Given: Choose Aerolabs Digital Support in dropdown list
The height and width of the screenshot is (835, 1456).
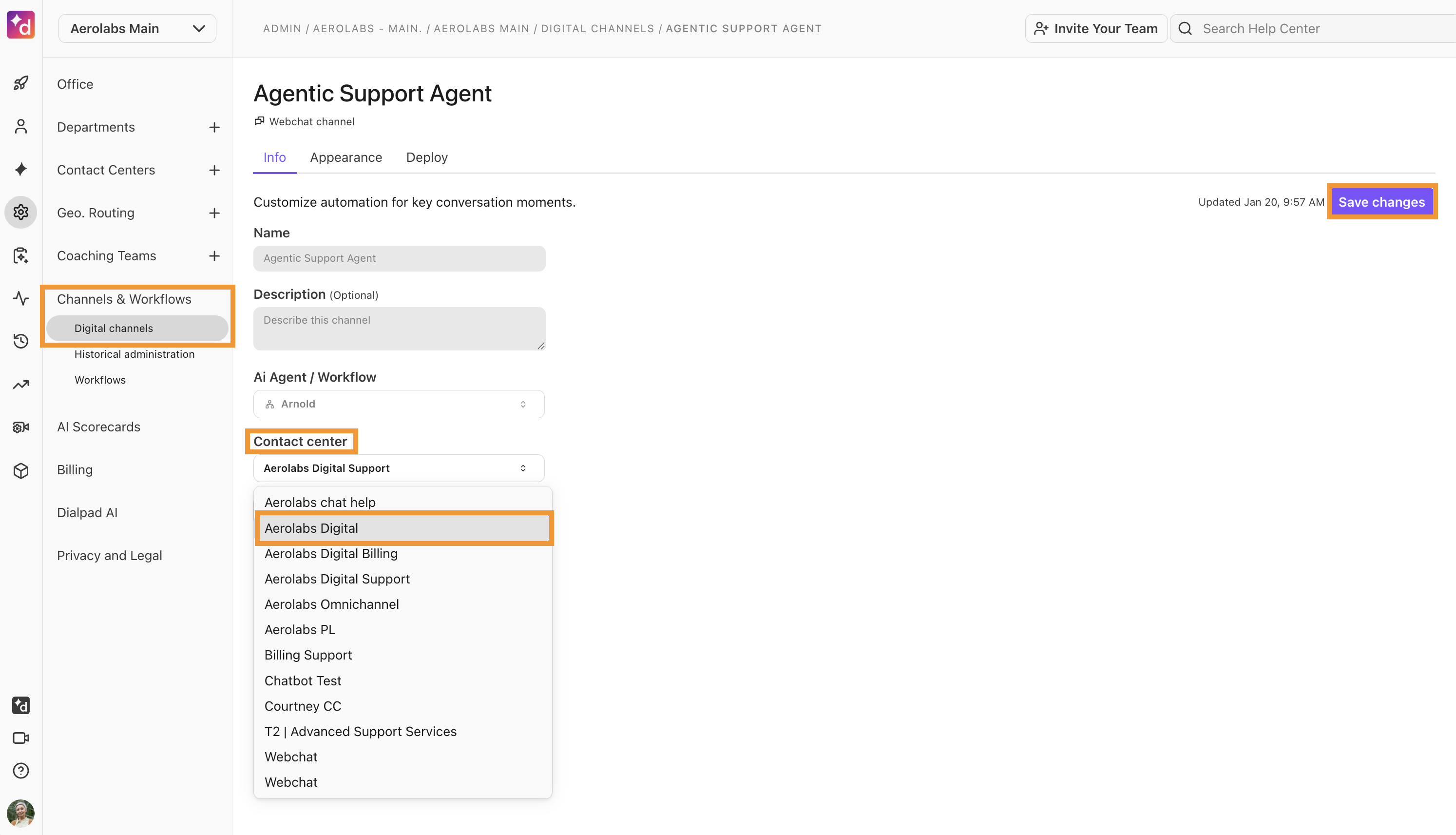Looking at the screenshot, I should (403, 579).
